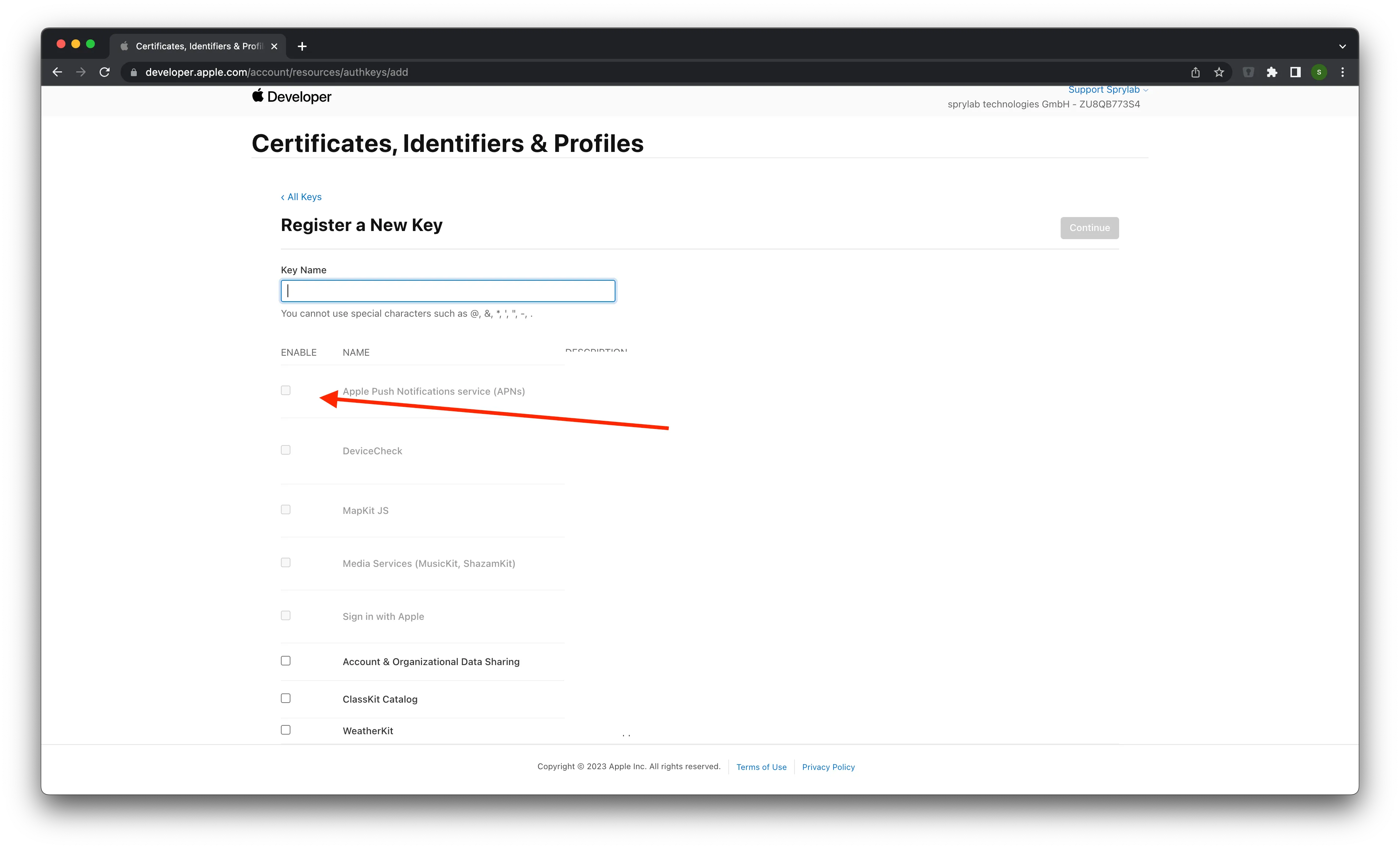The width and height of the screenshot is (1400, 849).
Task: Enable Account & Organizational Data Sharing
Action: 286,661
